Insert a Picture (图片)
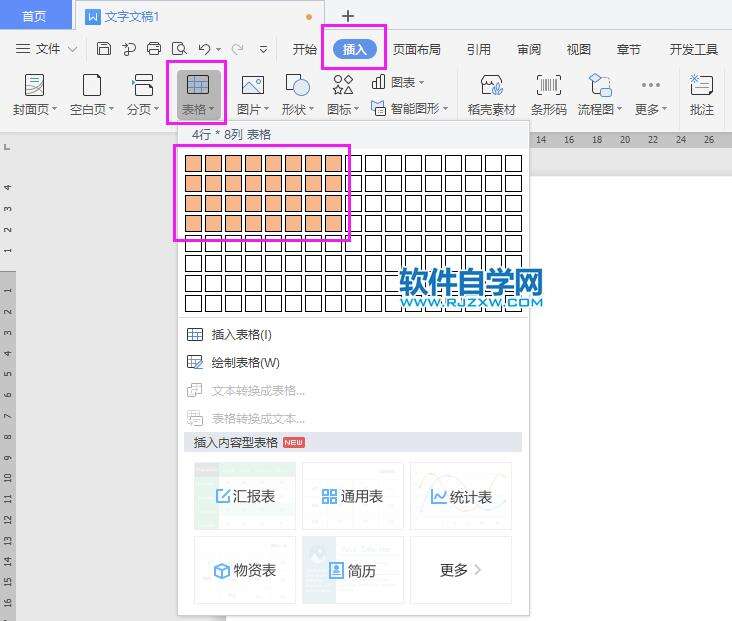This screenshot has height=621, width=732. (253, 95)
